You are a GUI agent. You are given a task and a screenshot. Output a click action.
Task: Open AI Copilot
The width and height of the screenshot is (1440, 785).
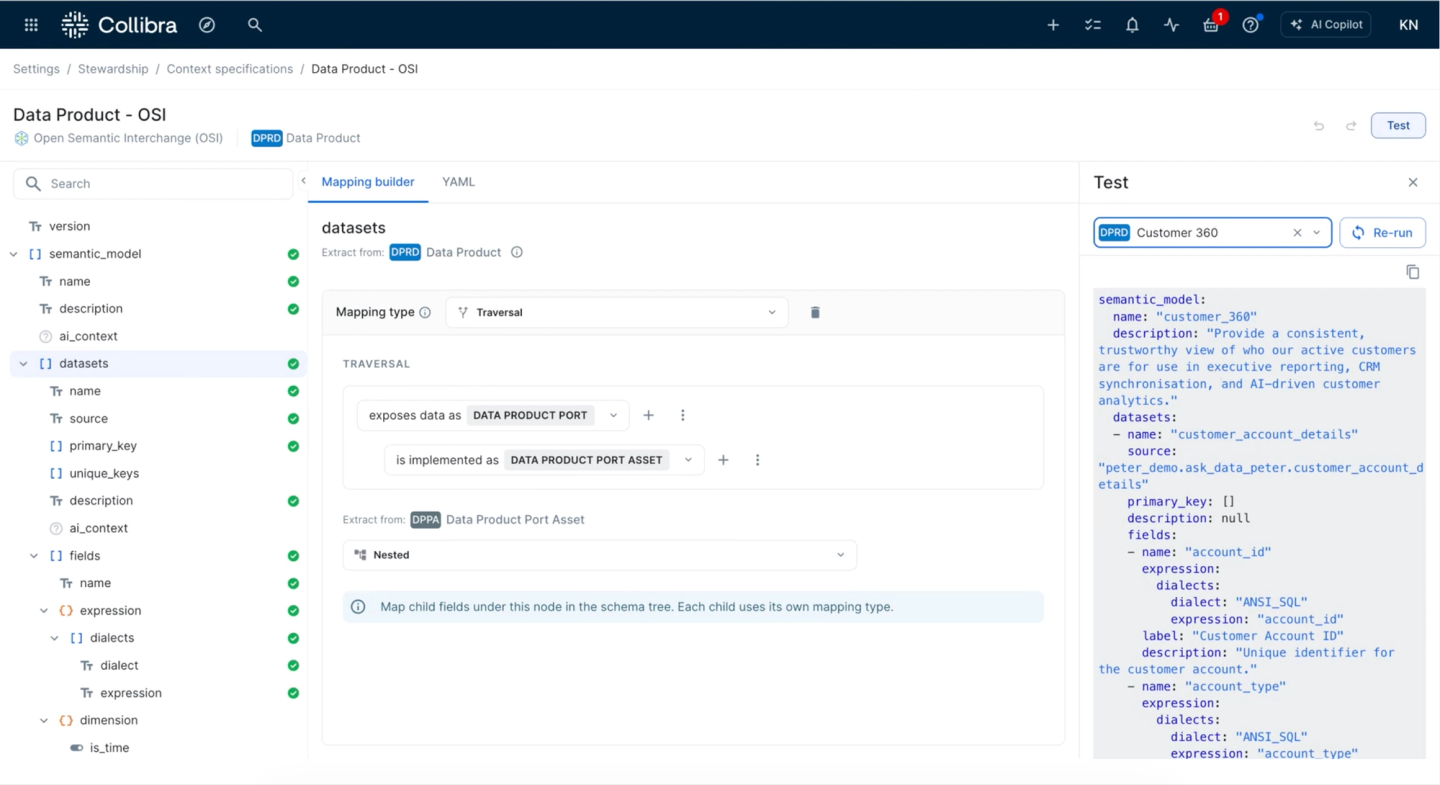1326,25
